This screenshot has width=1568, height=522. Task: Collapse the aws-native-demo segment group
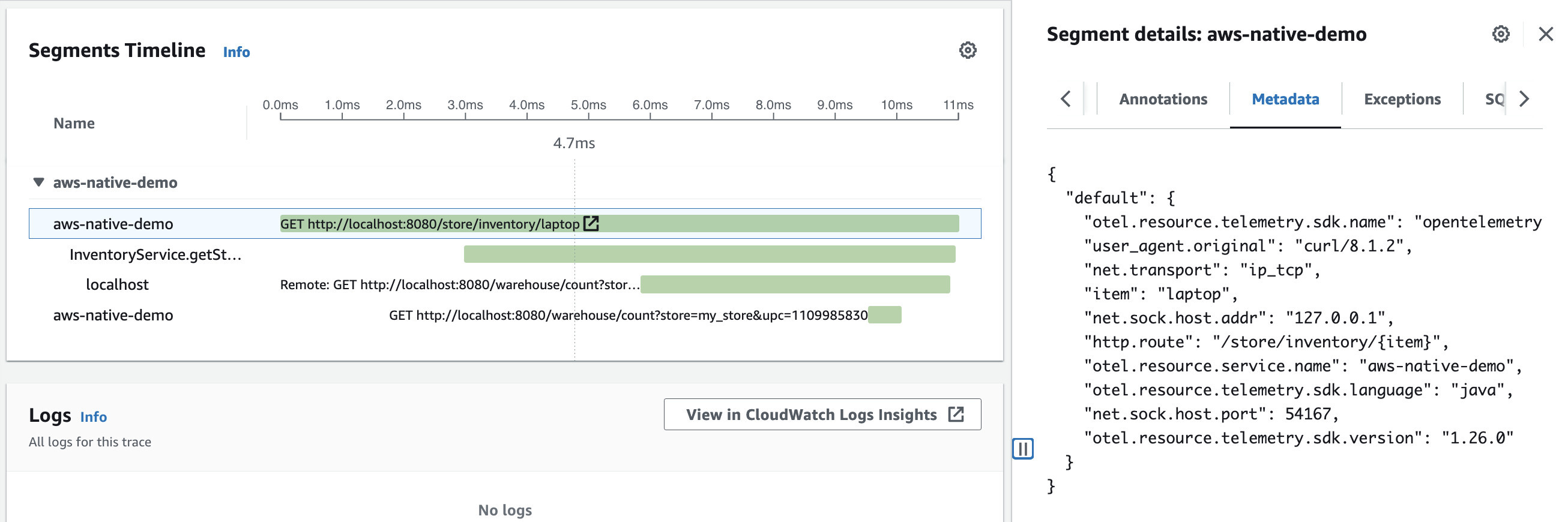tap(38, 182)
